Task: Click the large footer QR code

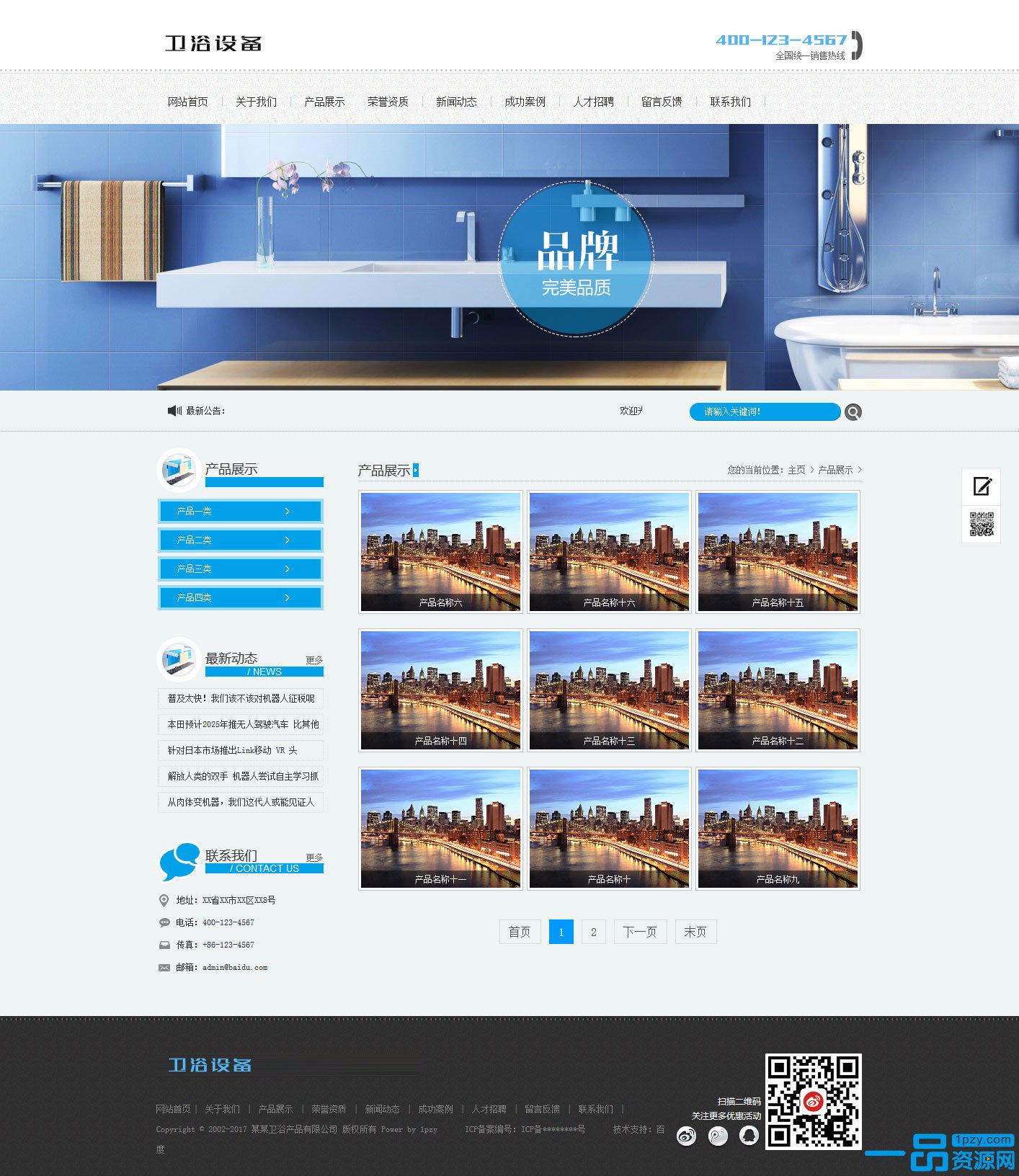Action: pyautogui.click(x=813, y=1101)
